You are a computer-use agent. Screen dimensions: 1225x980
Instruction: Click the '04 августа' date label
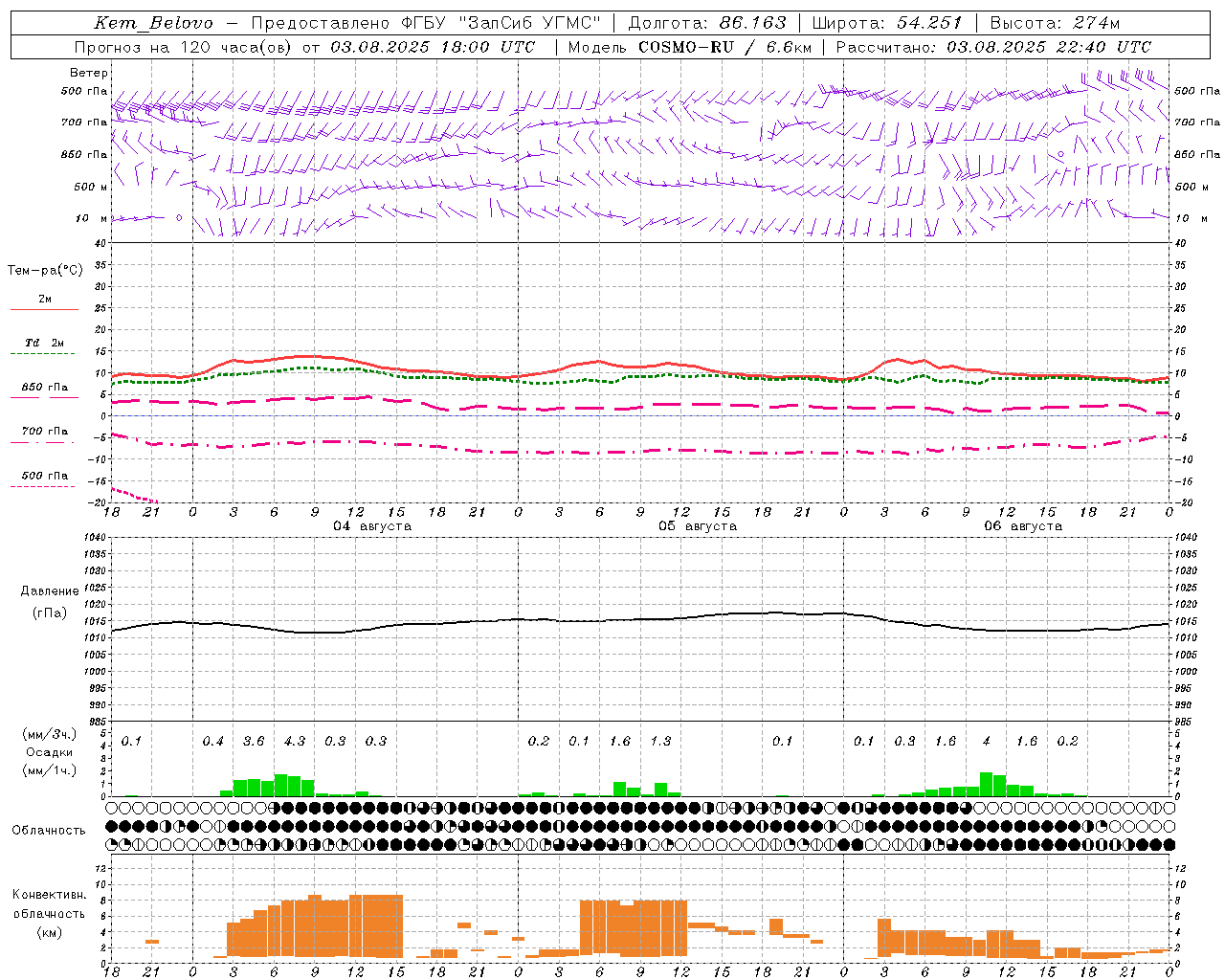coord(372,526)
